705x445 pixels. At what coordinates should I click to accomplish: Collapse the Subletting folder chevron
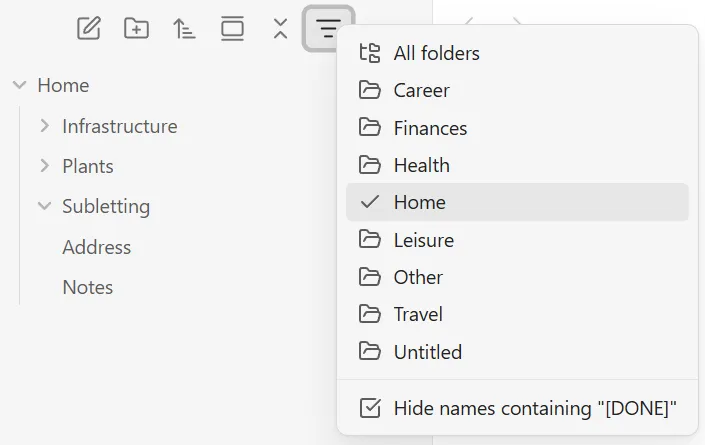(44, 206)
